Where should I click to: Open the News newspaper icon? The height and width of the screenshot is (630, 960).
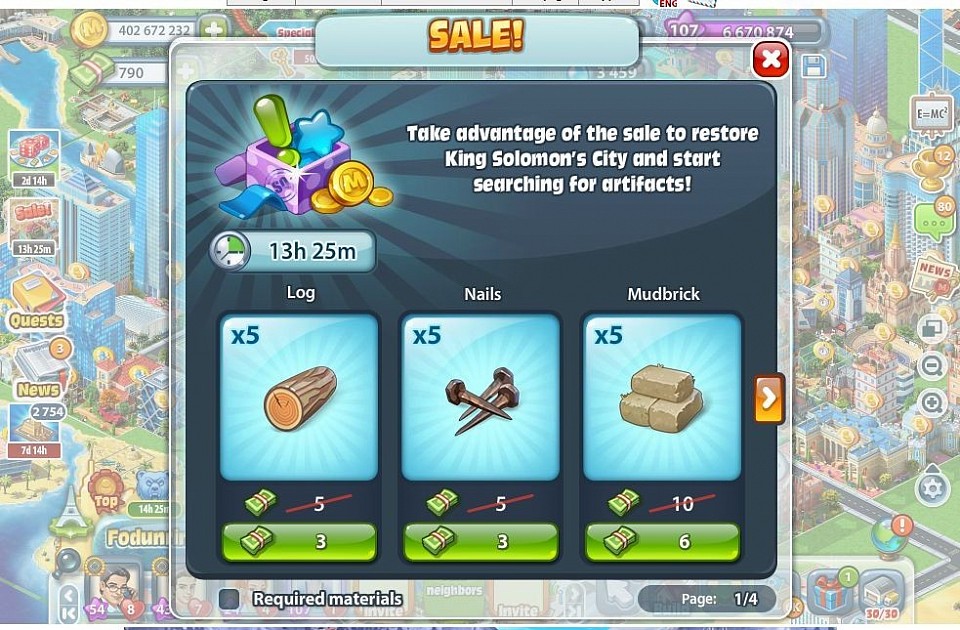39,369
